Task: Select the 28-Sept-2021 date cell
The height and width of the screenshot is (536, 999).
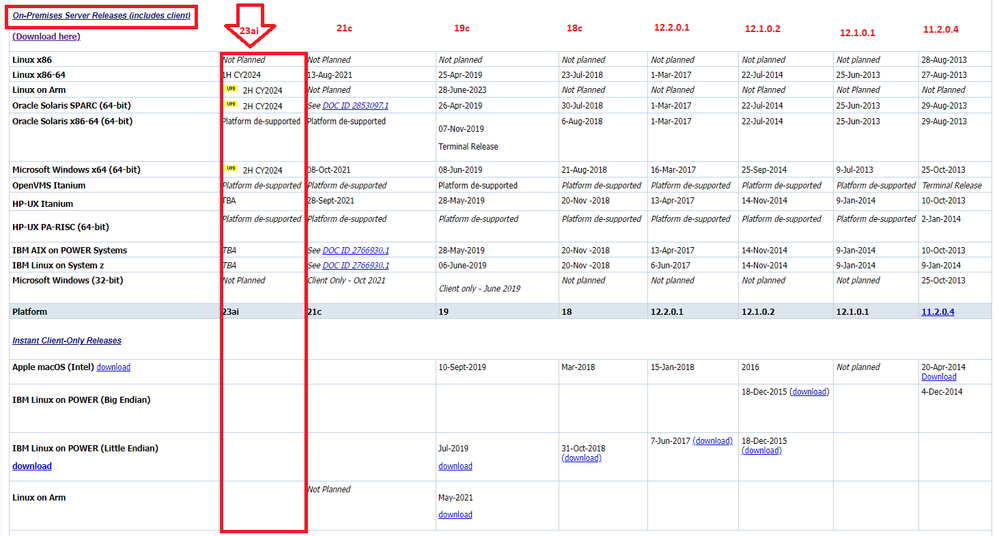Action: [x=331, y=200]
